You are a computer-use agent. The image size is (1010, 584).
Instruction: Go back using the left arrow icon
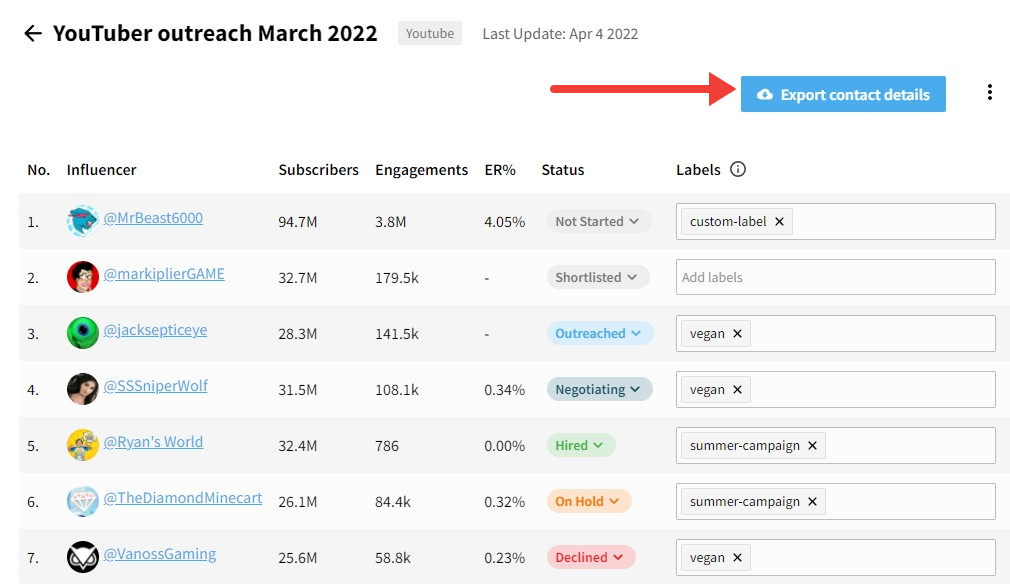tap(33, 33)
